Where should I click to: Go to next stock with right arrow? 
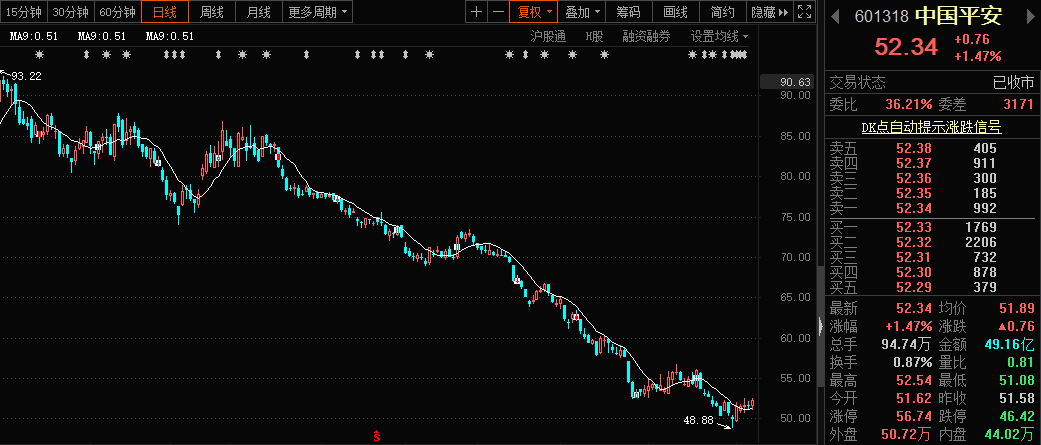(1029, 15)
